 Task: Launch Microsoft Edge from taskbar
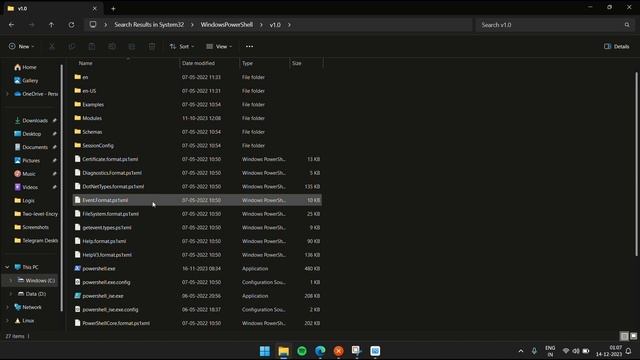320,351
